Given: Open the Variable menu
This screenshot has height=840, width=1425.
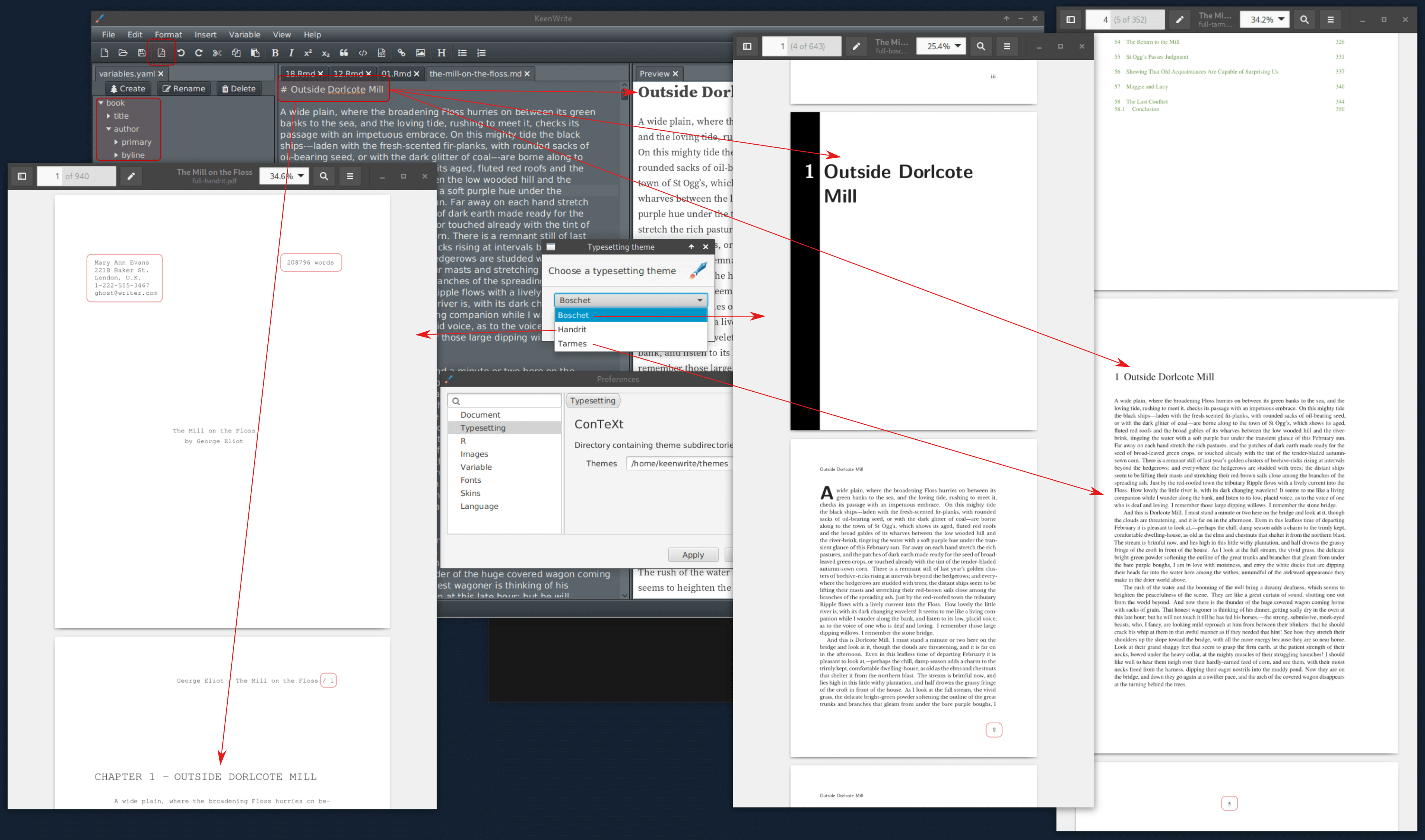Looking at the screenshot, I should (x=244, y=35).
